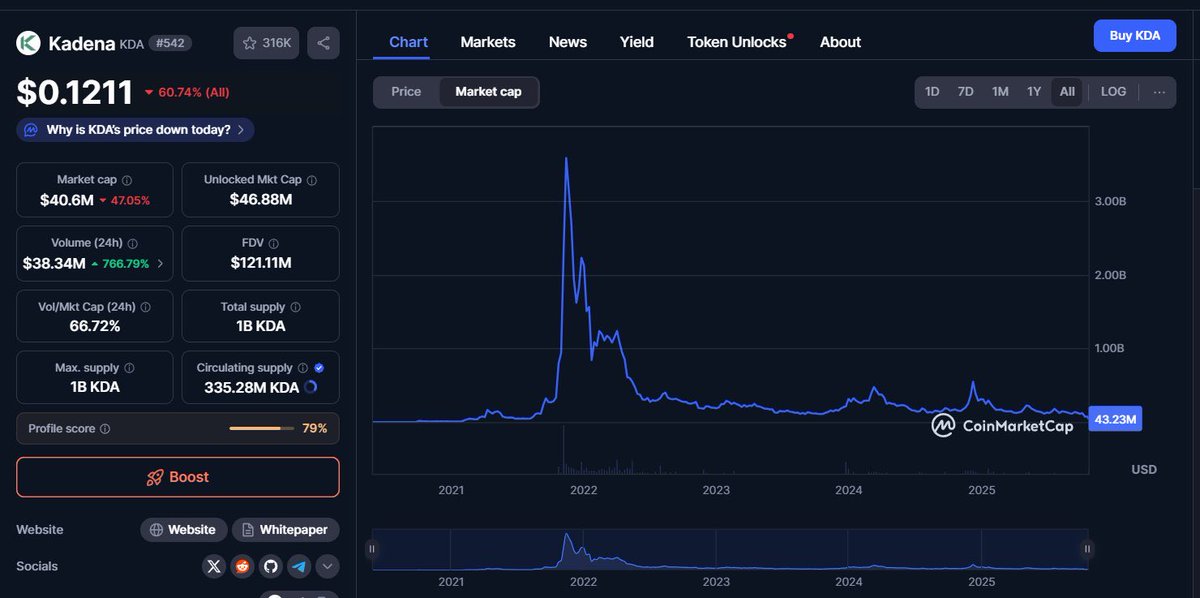1200x598 pixels.
Task: Click the 60.74% (All) change text
Action: tap(194, 92)
